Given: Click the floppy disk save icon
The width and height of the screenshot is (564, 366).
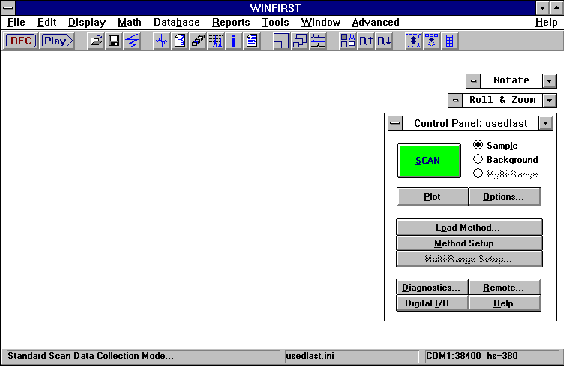Looking at the screenshot, I should [114, 41].
